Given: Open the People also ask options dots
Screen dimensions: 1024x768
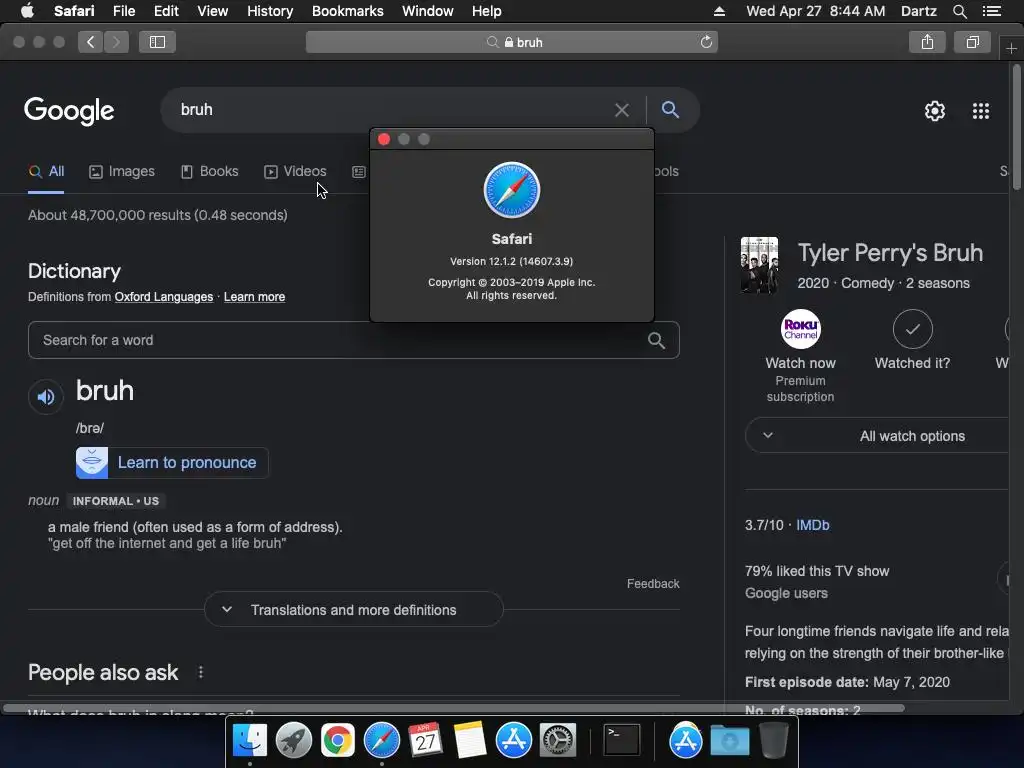Looking at the screenshot, I should tap(200, 672).
